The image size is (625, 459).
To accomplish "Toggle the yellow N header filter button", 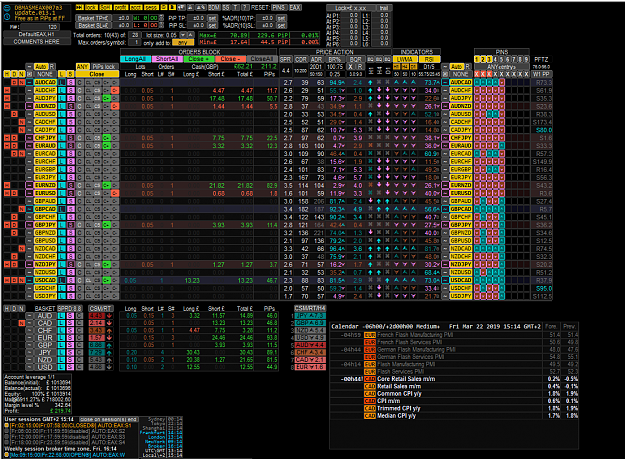I will [x=22, y=74].
